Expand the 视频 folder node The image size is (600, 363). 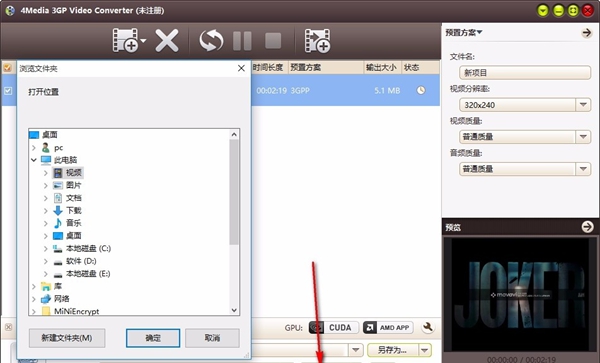point(46,173)
